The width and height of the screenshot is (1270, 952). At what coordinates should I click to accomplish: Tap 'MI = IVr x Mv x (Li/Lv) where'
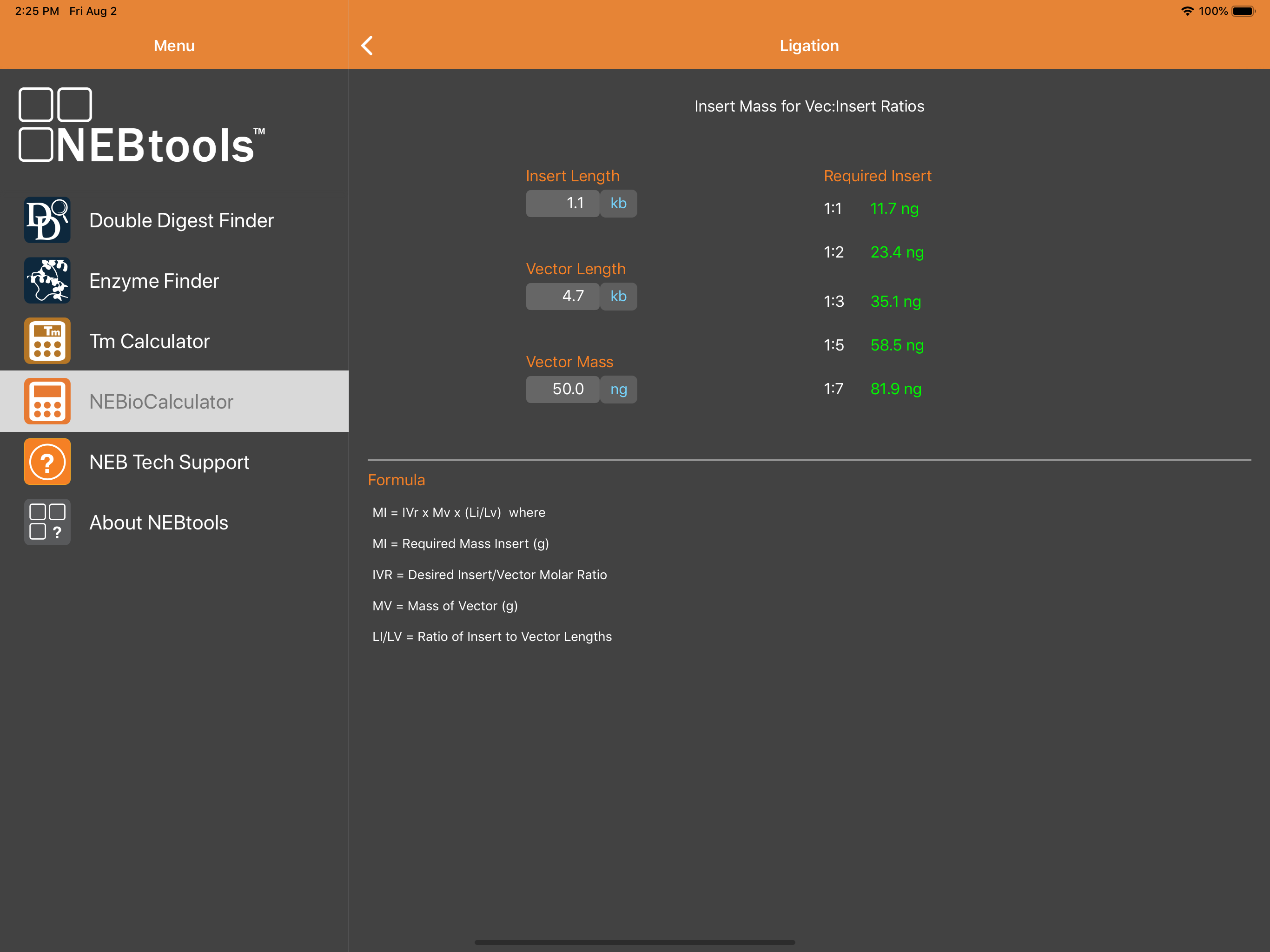[x=459, y=512]
